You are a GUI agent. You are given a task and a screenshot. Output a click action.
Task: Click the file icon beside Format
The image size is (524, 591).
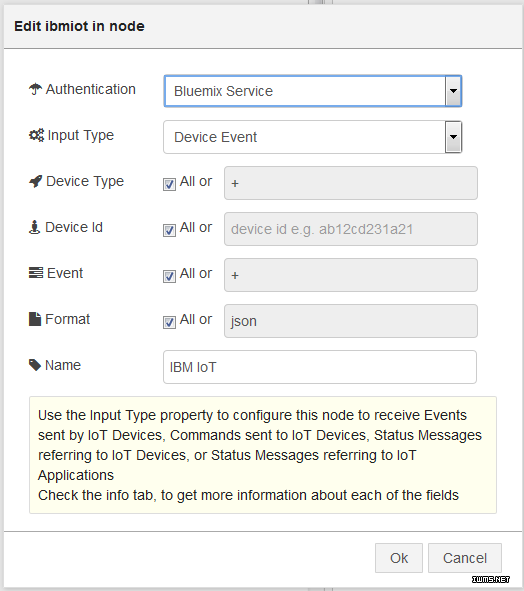point(35,319)
